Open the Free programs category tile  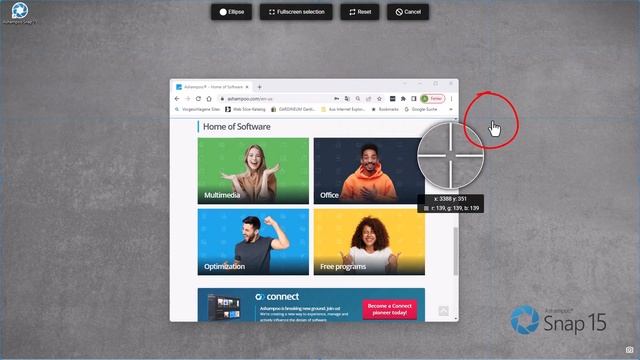tap(369, 242)
